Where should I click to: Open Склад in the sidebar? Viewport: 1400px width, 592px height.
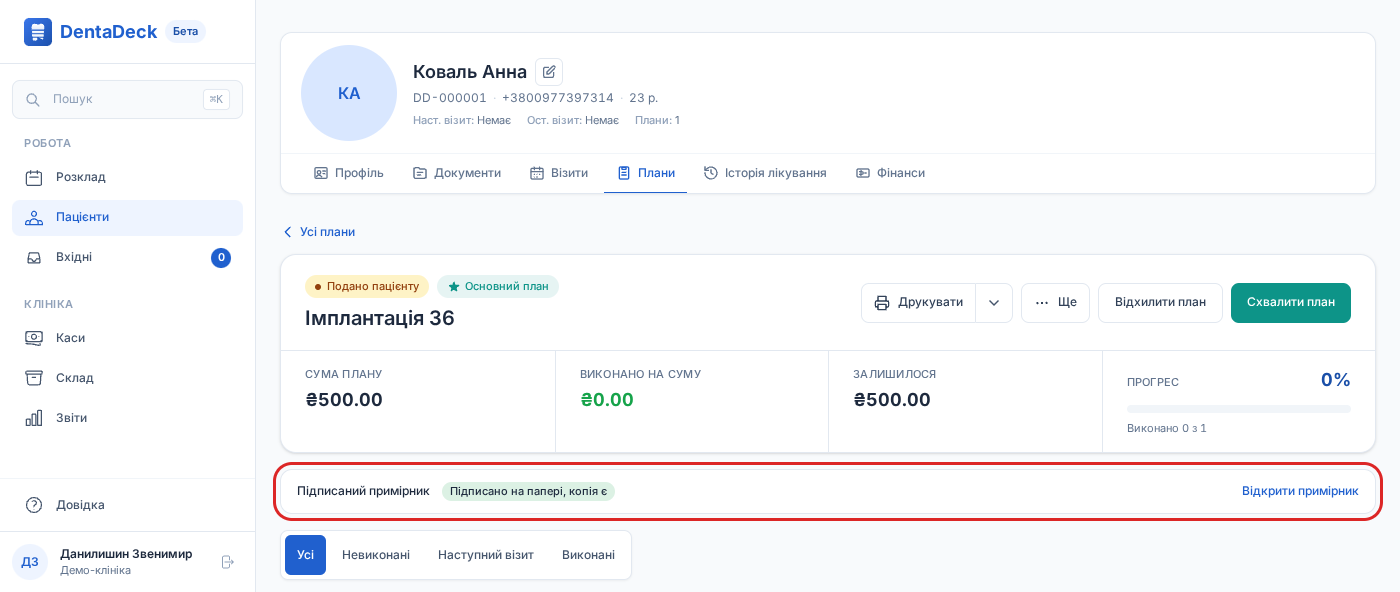[127, 378]
